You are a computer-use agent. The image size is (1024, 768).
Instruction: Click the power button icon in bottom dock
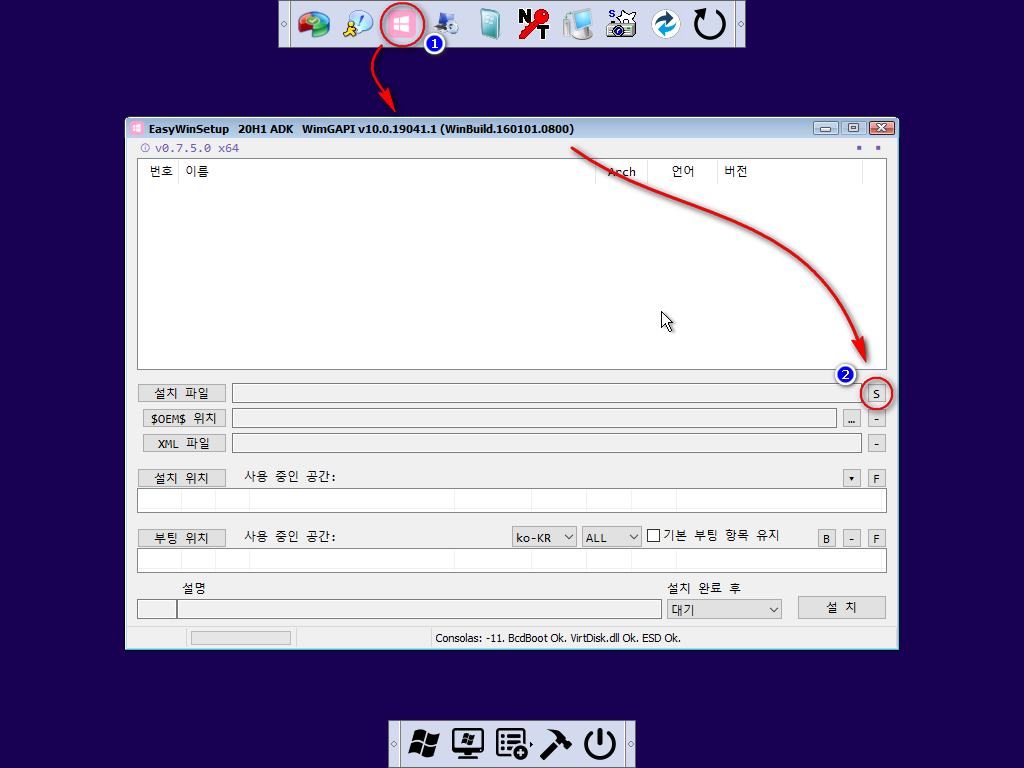[x=600, y=744]
